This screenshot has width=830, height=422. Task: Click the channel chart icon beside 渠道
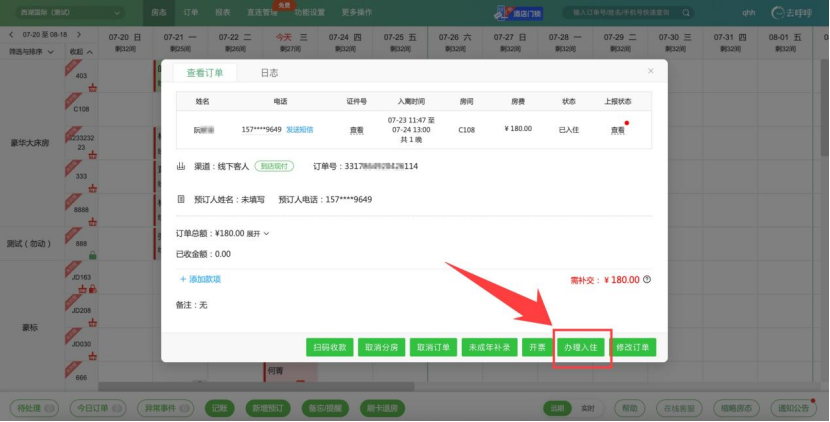point(181,166)
